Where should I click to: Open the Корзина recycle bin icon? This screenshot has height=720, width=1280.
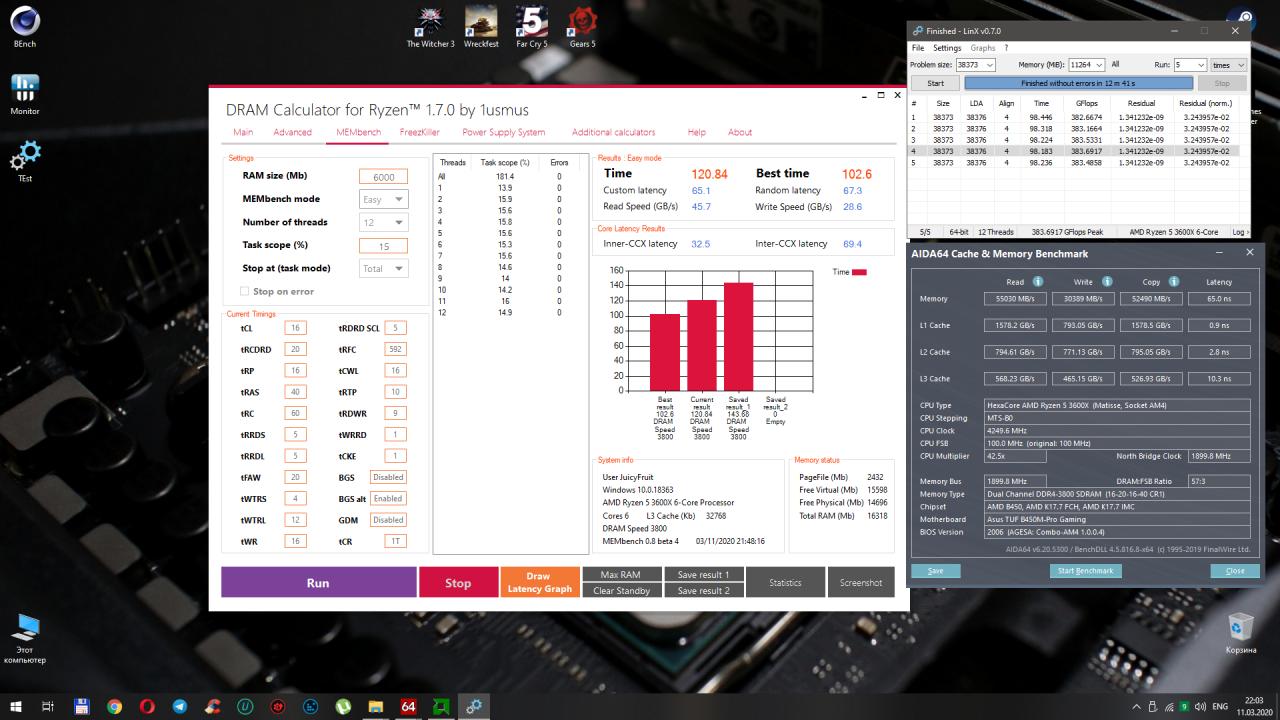(x=1241, y=632)
